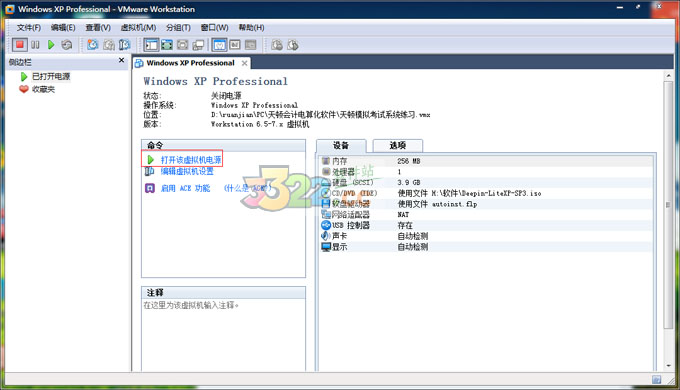Click the Capture Movie toolbar icon
Screen dimensions: 680x390
pyautogui.click(x=277, y=45)
